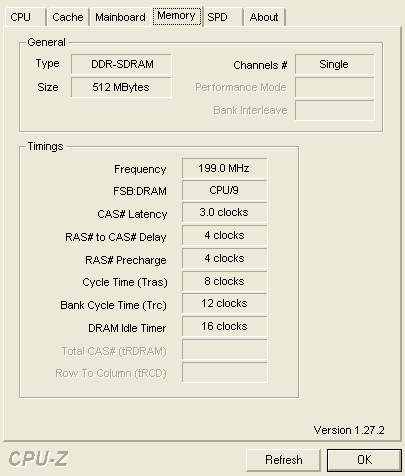This screenshot has width=405, height=476.
Task: Click the General group heading
Action: click(46, 42)
